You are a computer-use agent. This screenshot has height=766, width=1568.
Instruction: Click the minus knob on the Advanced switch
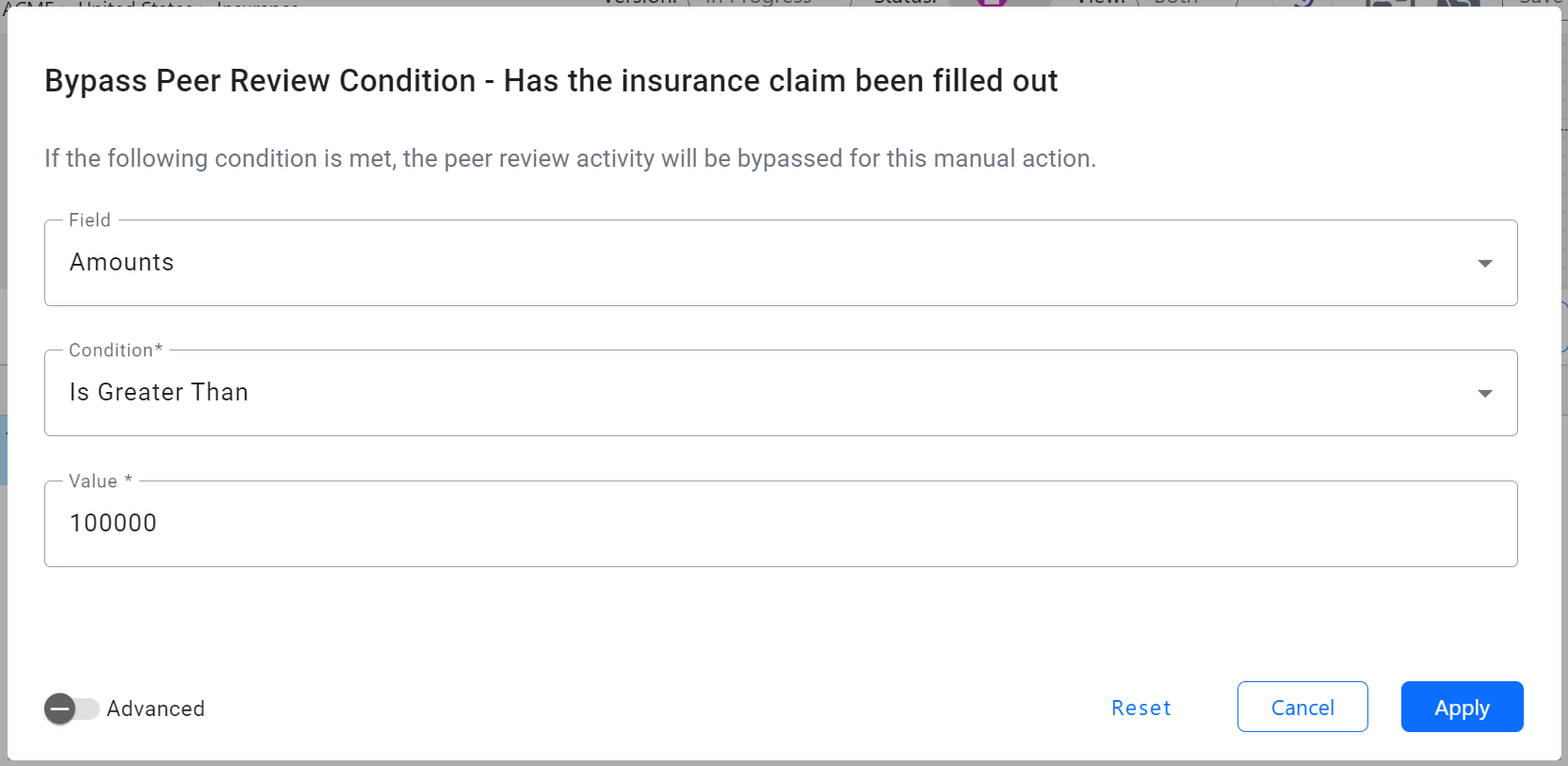pos(60,709)
